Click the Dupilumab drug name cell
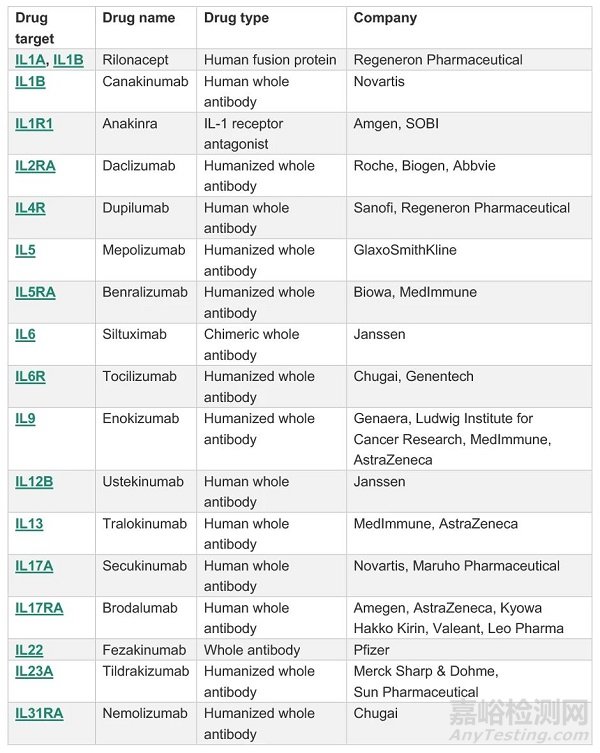 [136, 208]
